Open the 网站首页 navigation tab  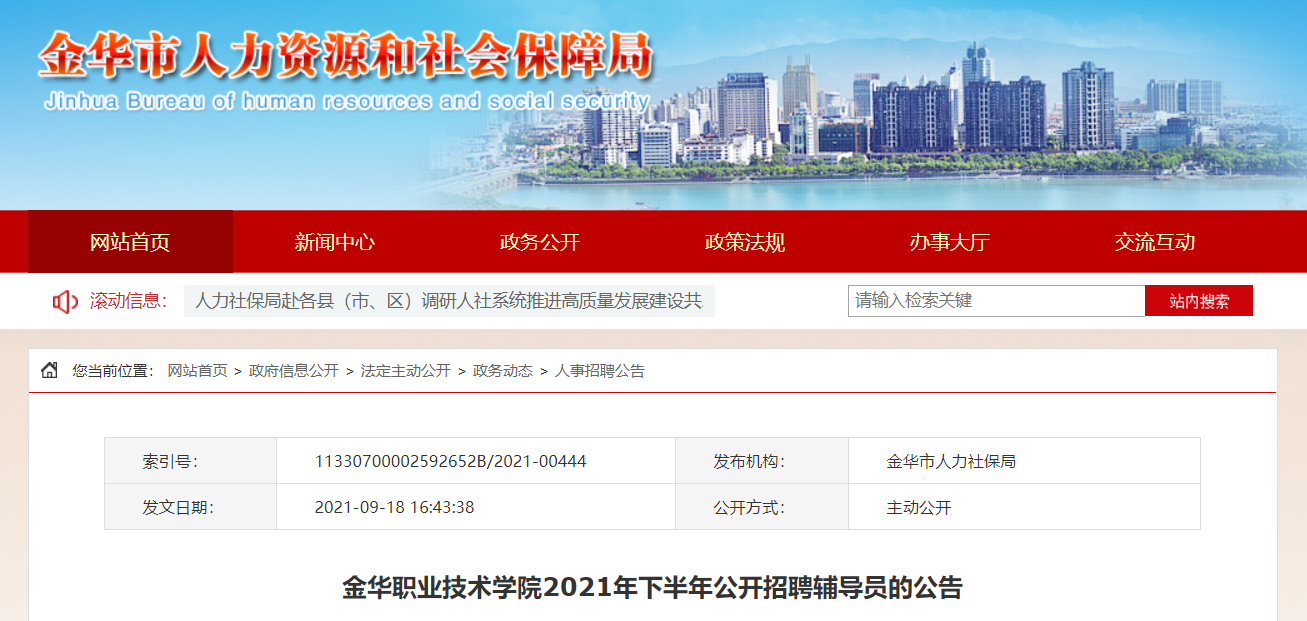[x=130, y=242]
